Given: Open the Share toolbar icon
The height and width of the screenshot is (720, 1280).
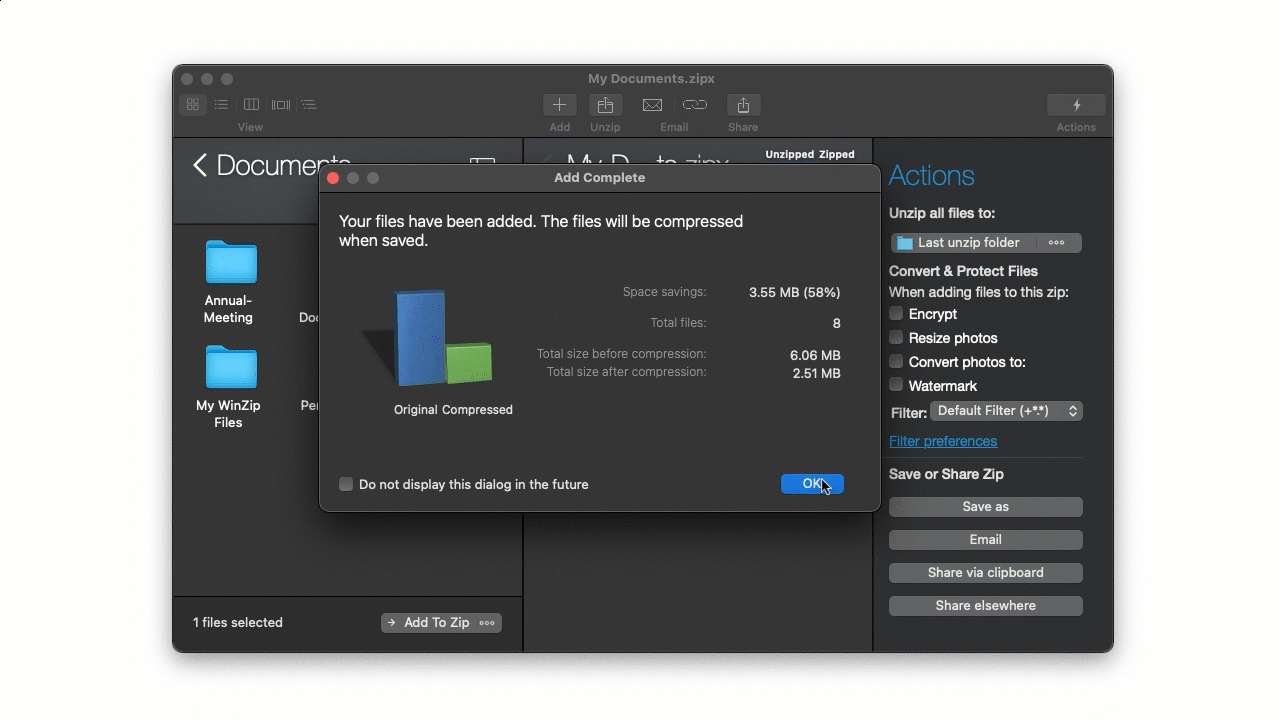Looking at the screenshot, I should click(743, 105).
